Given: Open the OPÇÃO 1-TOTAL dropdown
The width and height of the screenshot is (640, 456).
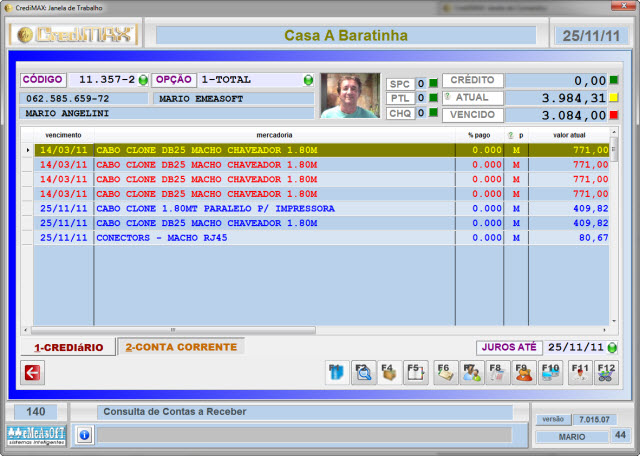Looking at the screenshot, I should point(308,80).
